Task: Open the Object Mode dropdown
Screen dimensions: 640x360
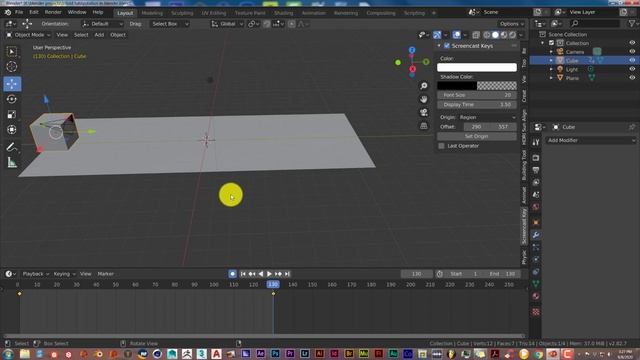Action: [x=28, y=35]
